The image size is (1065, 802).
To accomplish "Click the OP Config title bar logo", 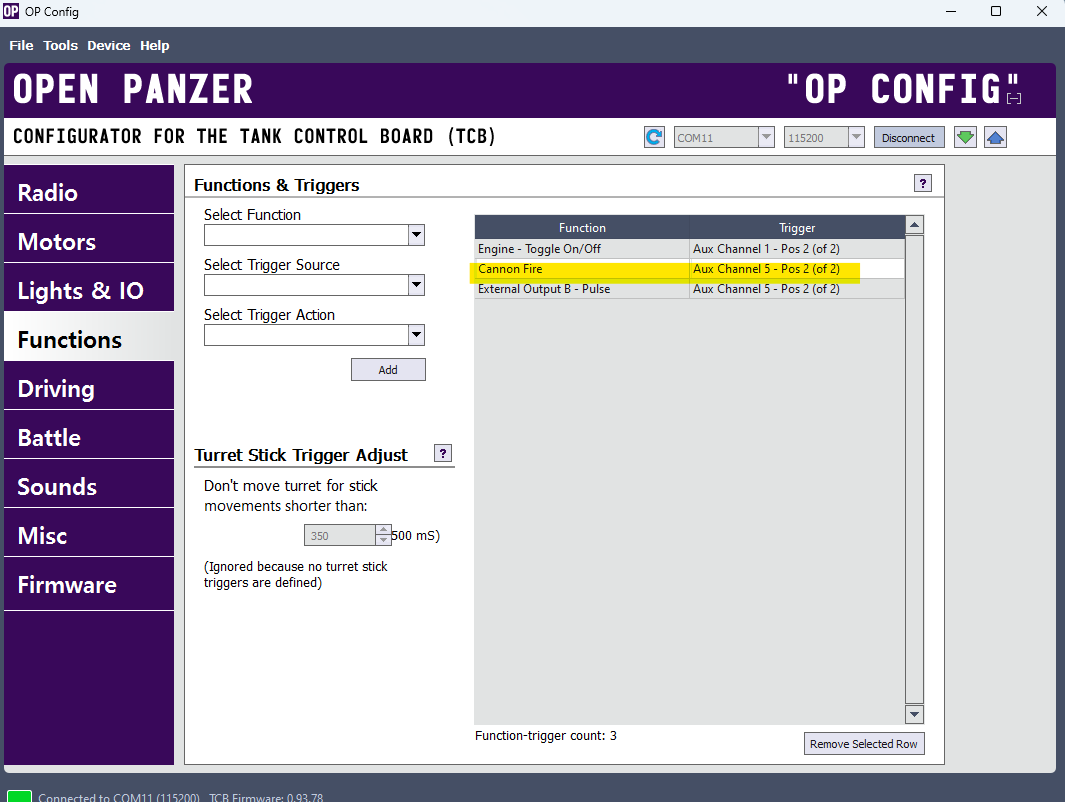I will [11, 11].
